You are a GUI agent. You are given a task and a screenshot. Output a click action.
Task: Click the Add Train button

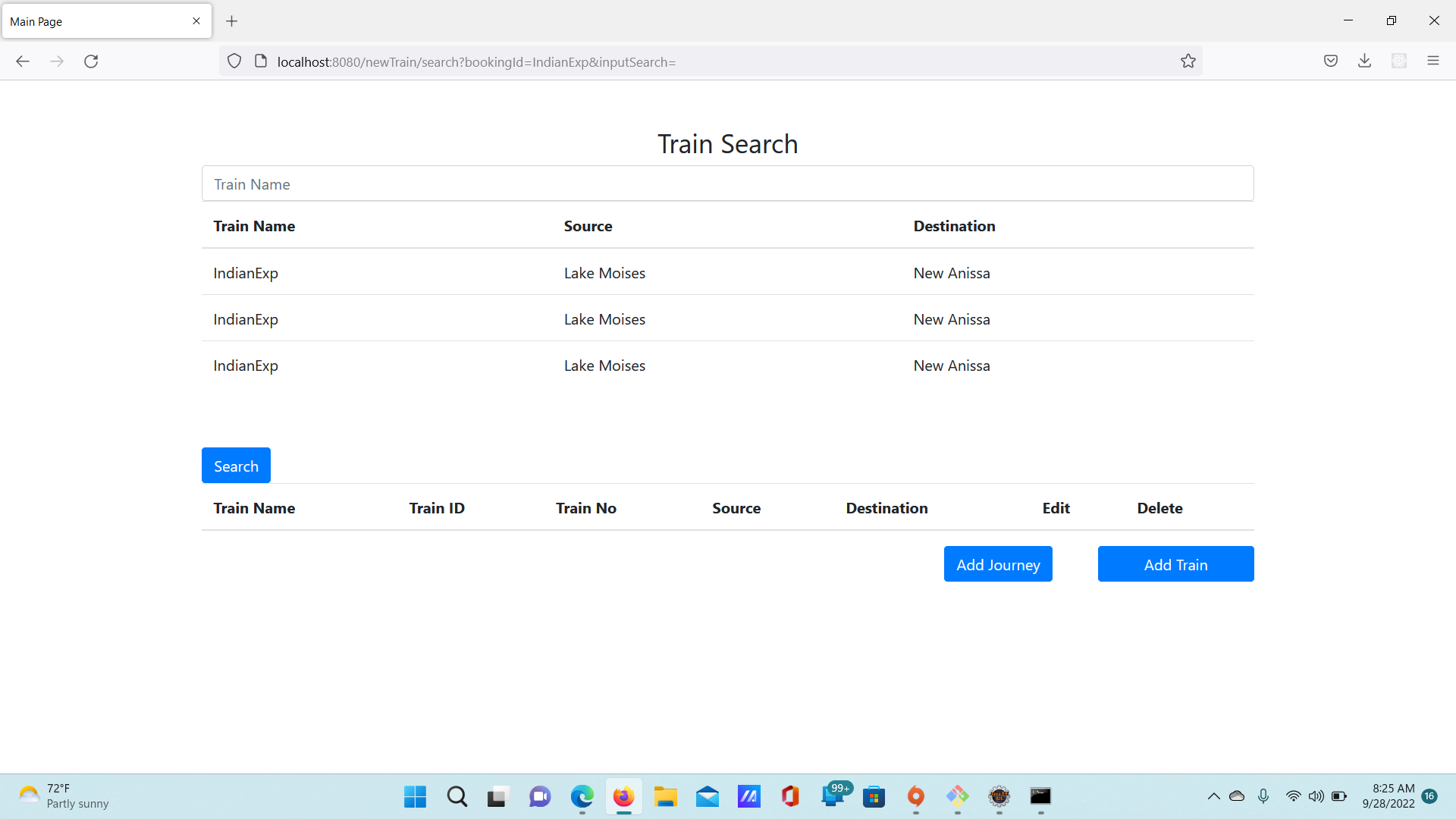(1175, 564)
